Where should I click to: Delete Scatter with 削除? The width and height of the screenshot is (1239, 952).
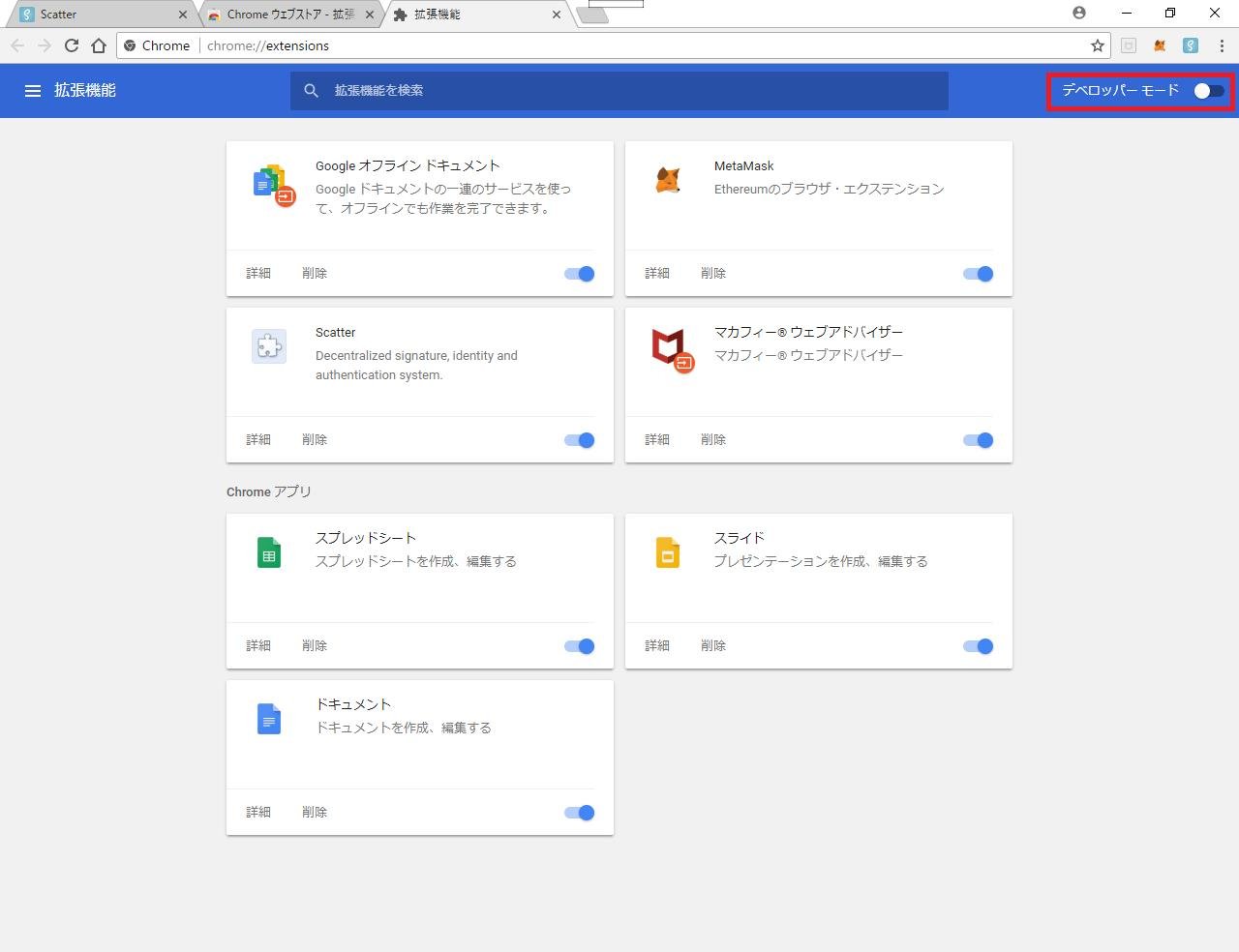(315, 440)
